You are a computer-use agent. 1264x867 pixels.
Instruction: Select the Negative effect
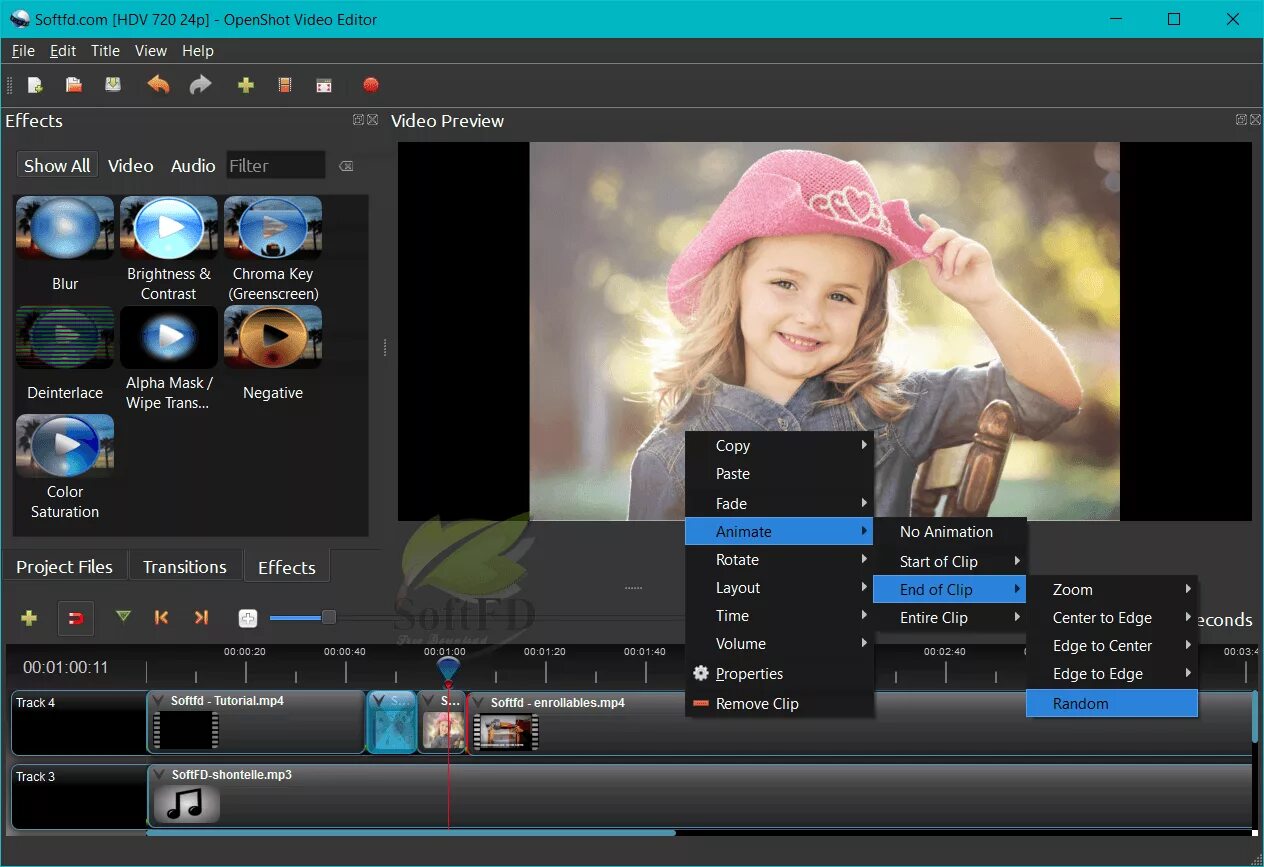click(x=272, y=337)
